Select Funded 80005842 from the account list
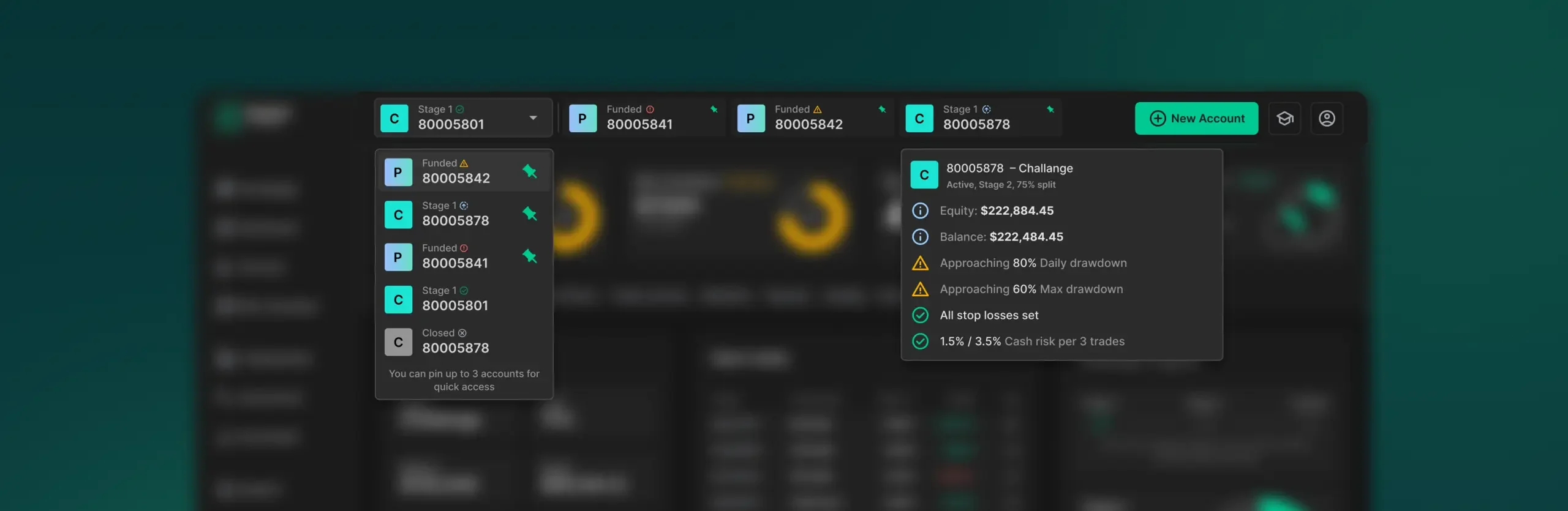The height and width of the screenshot is (511, 1568). click(x=464, y=172)
